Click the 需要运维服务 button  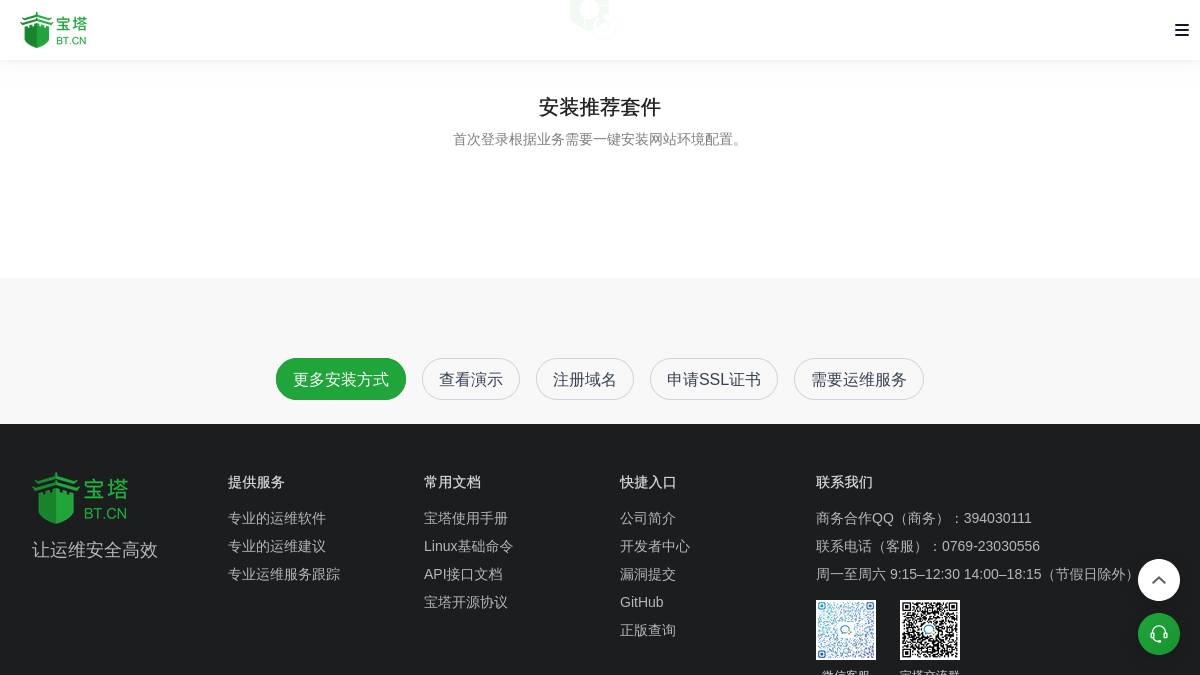pos(859,379)
